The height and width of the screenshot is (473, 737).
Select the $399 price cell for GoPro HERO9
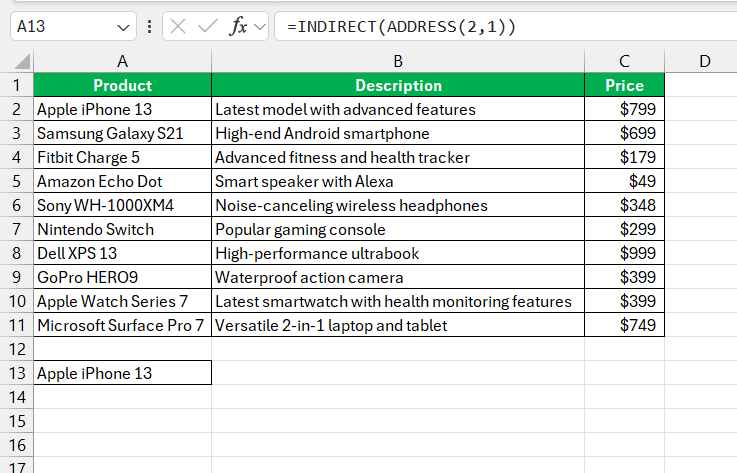(624, 277)
